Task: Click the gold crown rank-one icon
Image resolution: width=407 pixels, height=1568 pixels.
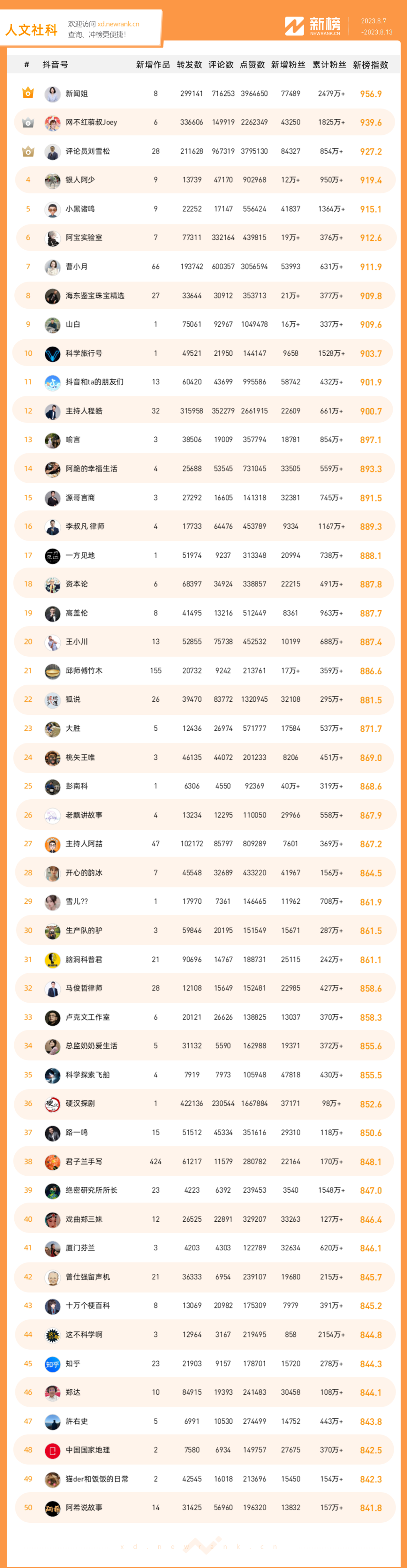Action: (x=28, y=93)
